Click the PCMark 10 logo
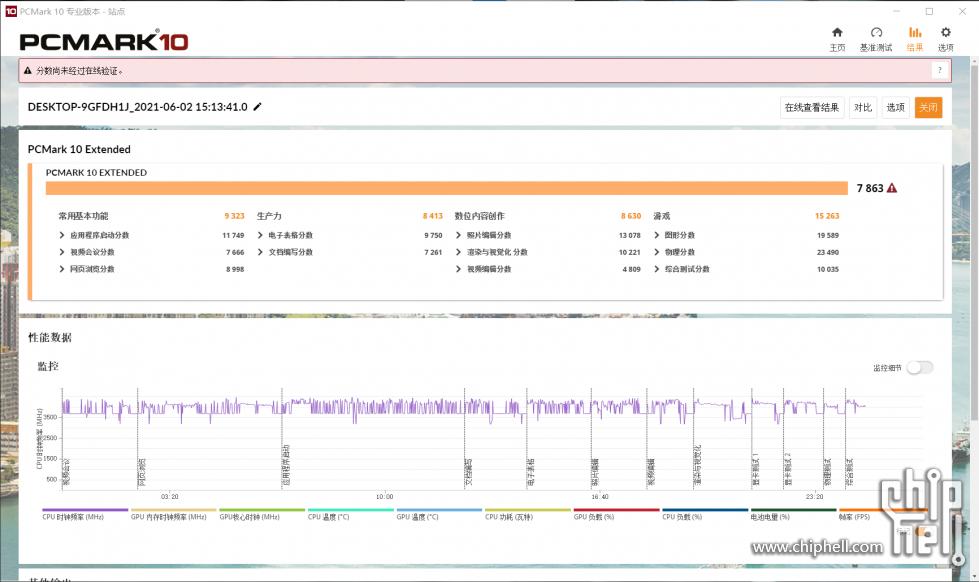Screen dimensions: 979x582 pyautogui.click(x=104, y=41)
